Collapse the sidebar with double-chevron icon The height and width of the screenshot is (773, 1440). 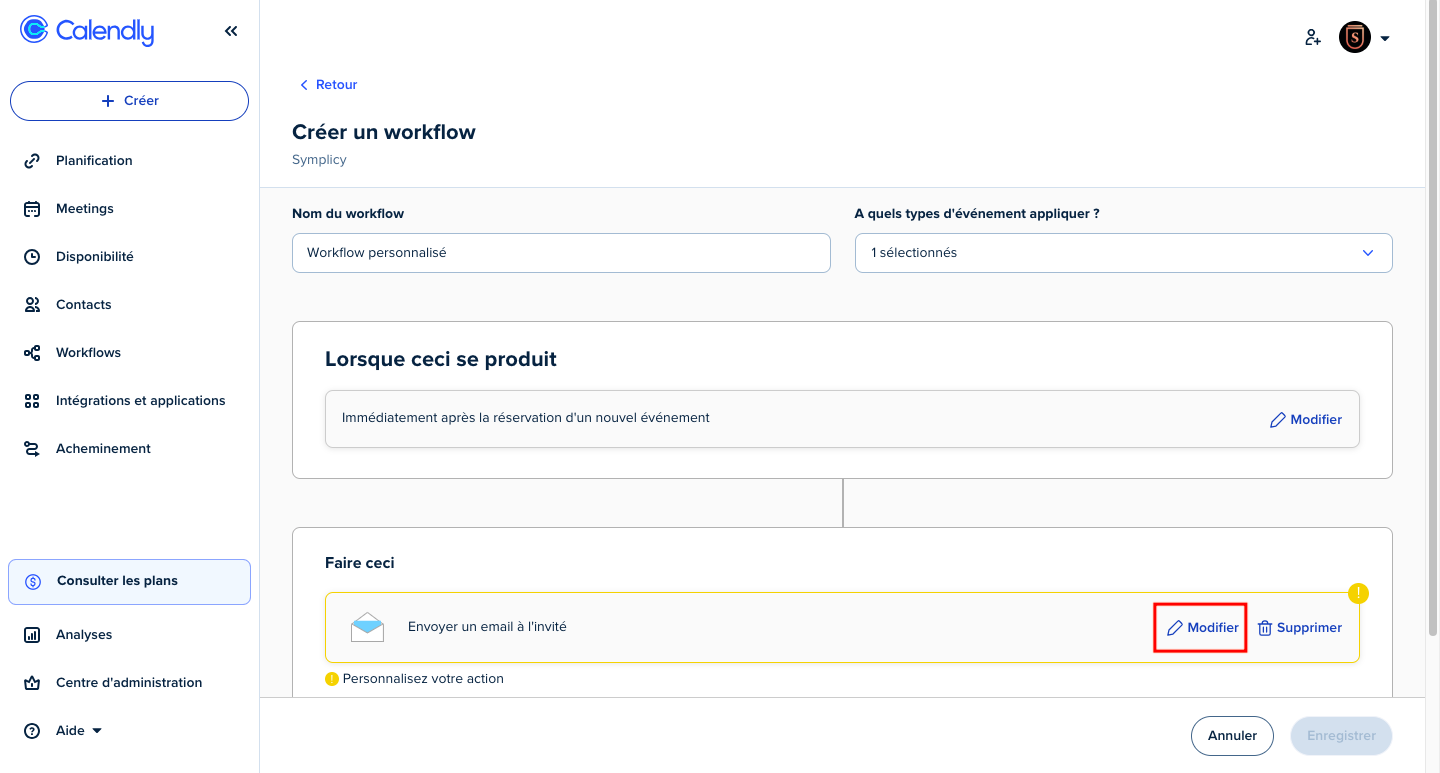click(x=231, y=31)
